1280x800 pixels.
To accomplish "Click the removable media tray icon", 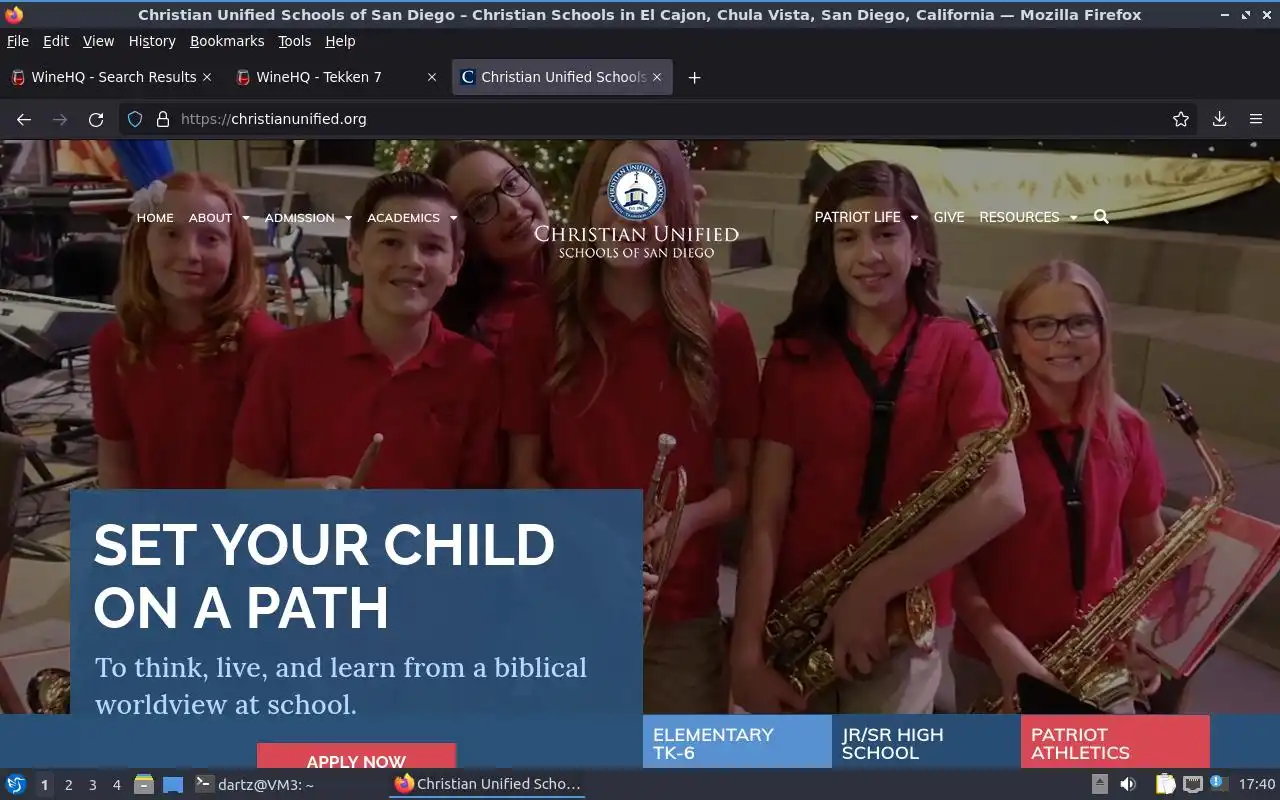I will [1099, 784].
